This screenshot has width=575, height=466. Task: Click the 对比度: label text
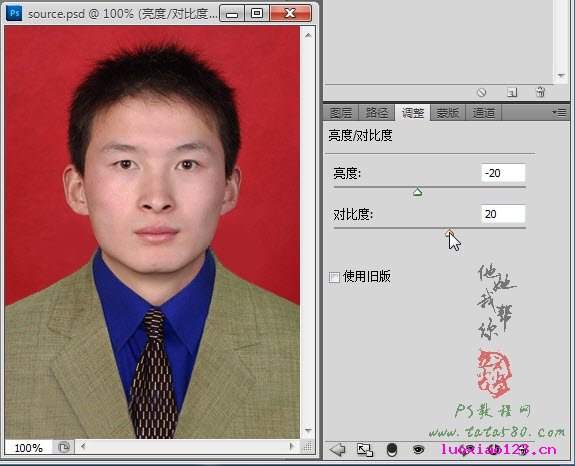coord(353,214)
